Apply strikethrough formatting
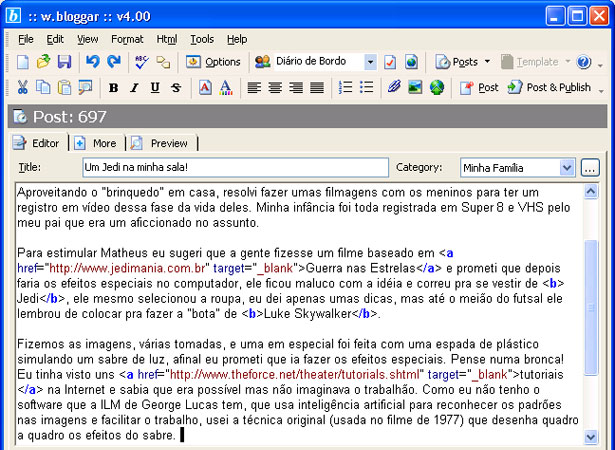615x450 pixels. tap(176, 87)
